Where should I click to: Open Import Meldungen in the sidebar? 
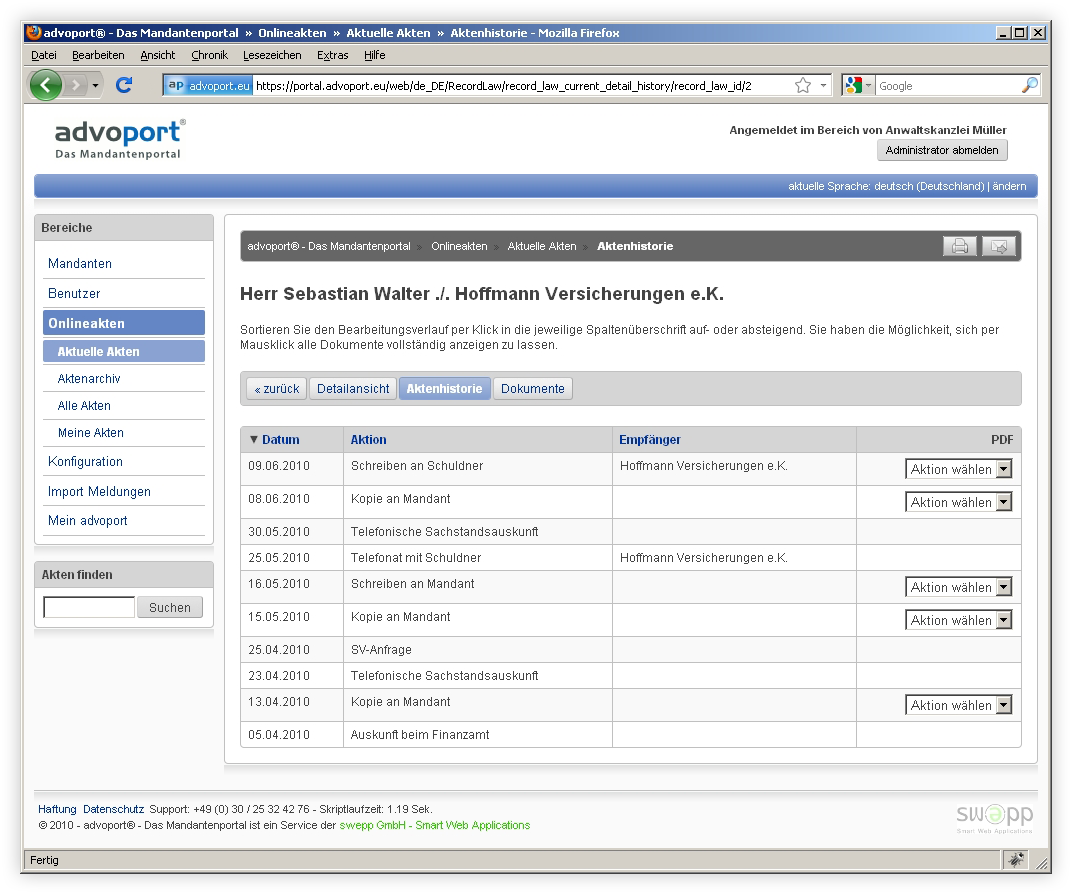pos(99,491)
